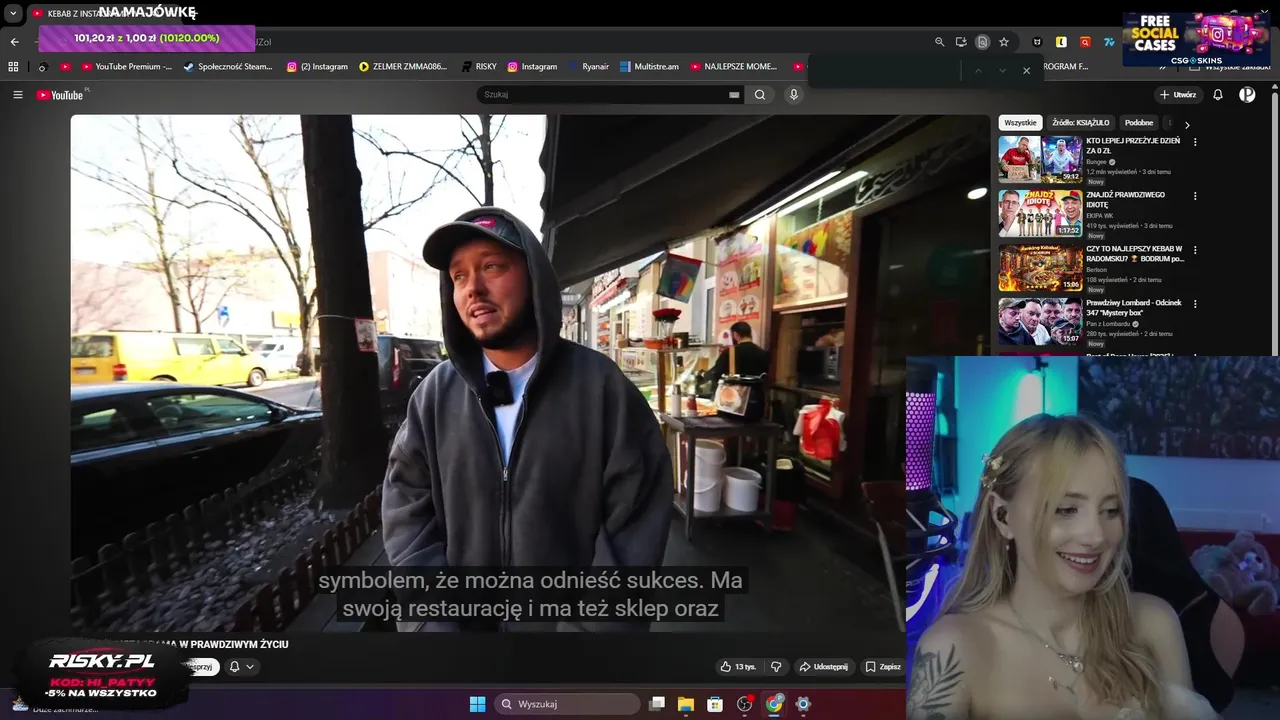Open the browser apps grid icon
1280x720 pixels.
click(x=13, y=67)
